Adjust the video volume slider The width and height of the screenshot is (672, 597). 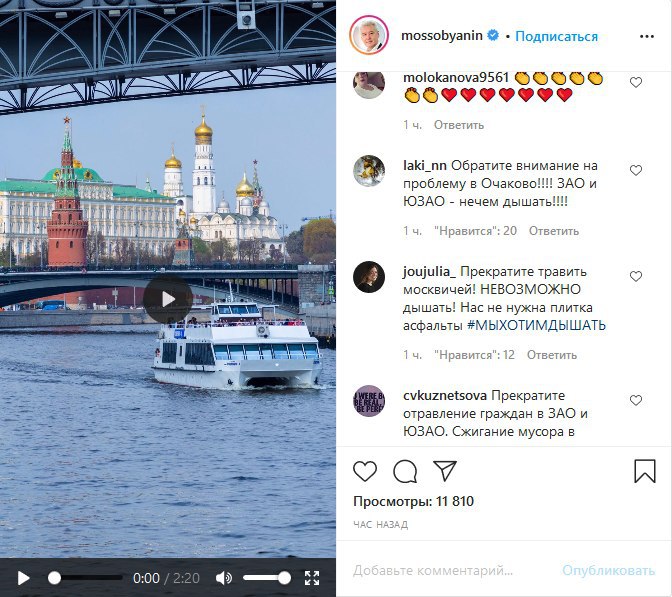point(267,578)
